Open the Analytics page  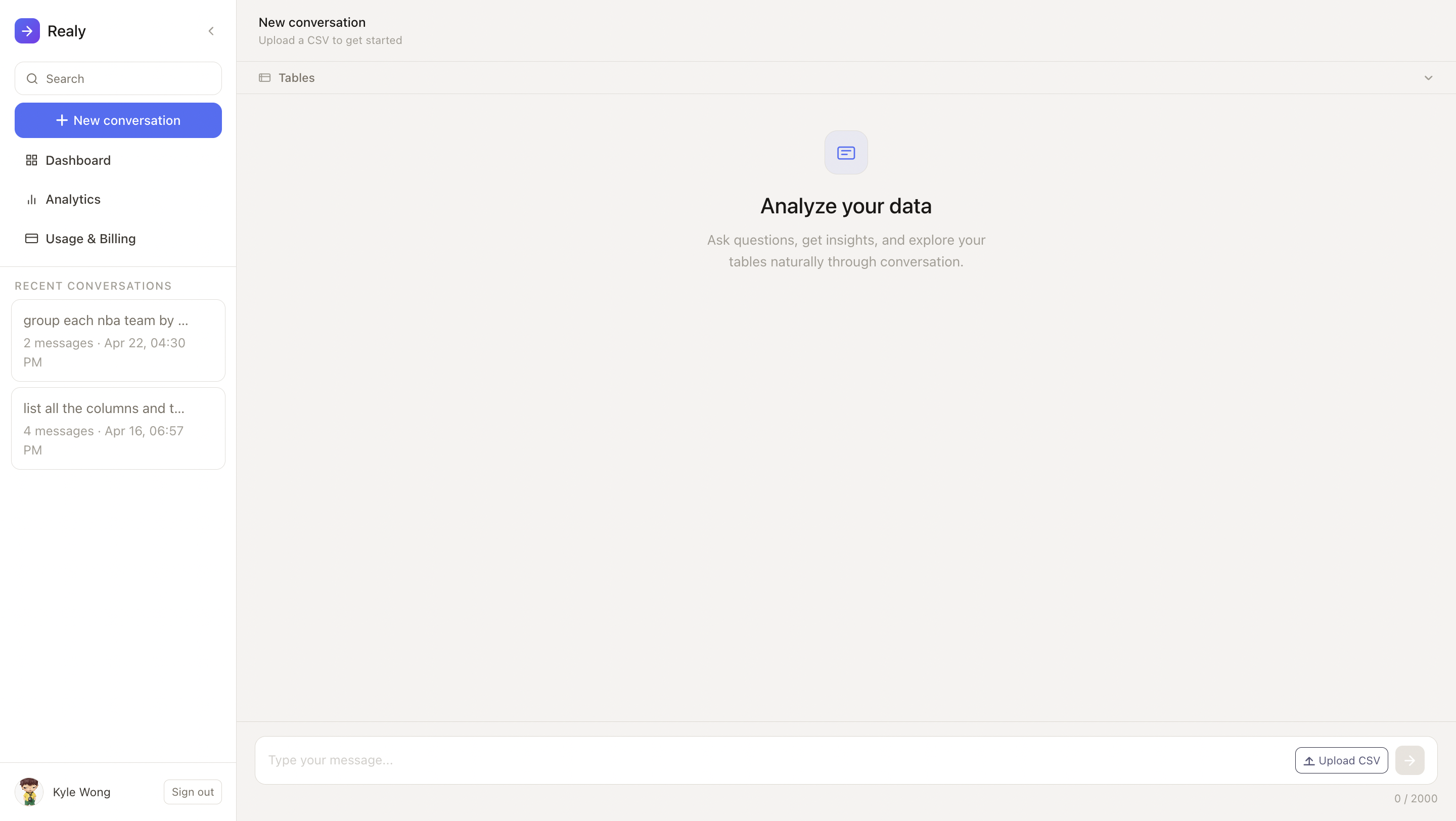(x=118, y=200)
